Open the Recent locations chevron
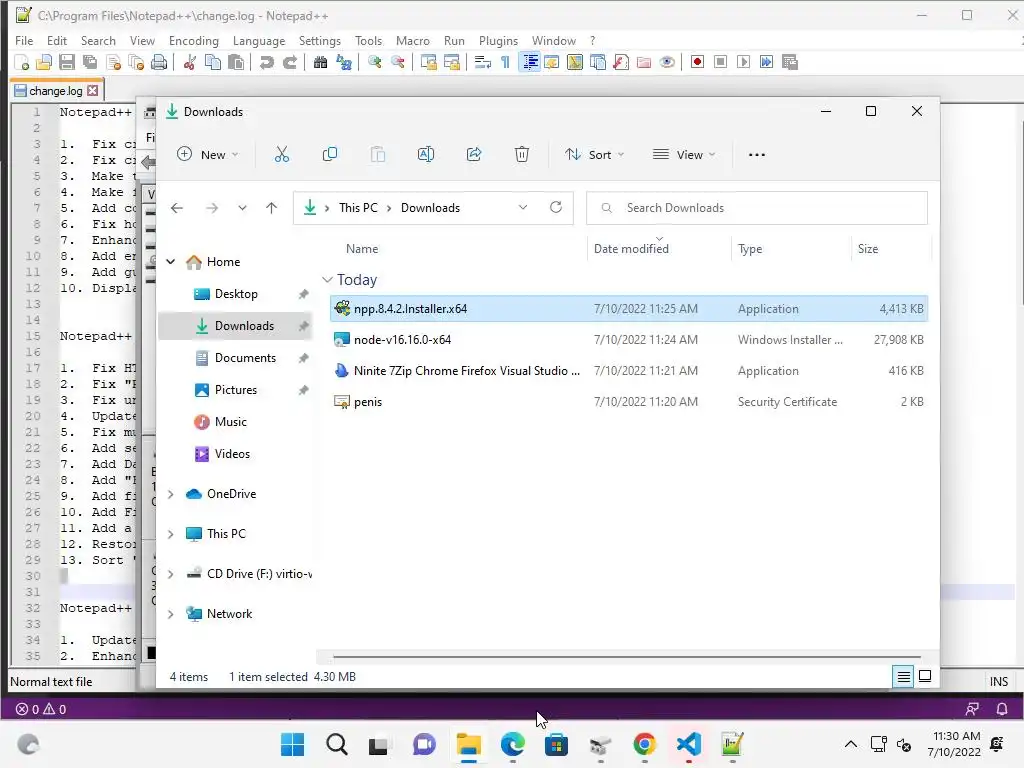1024x768 pixels. coord(242,208)
